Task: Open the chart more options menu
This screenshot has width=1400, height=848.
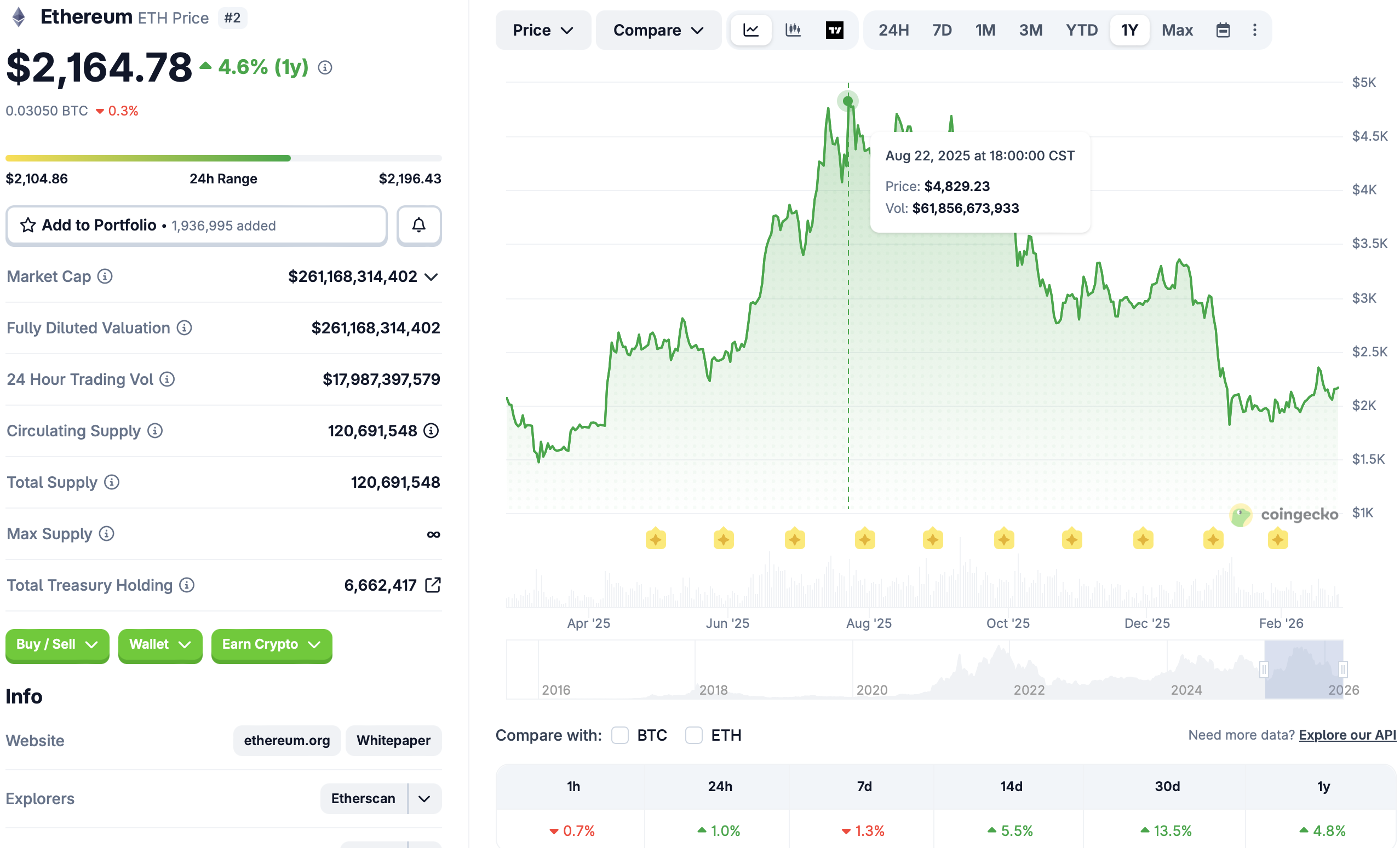Action: point(1255,30)
